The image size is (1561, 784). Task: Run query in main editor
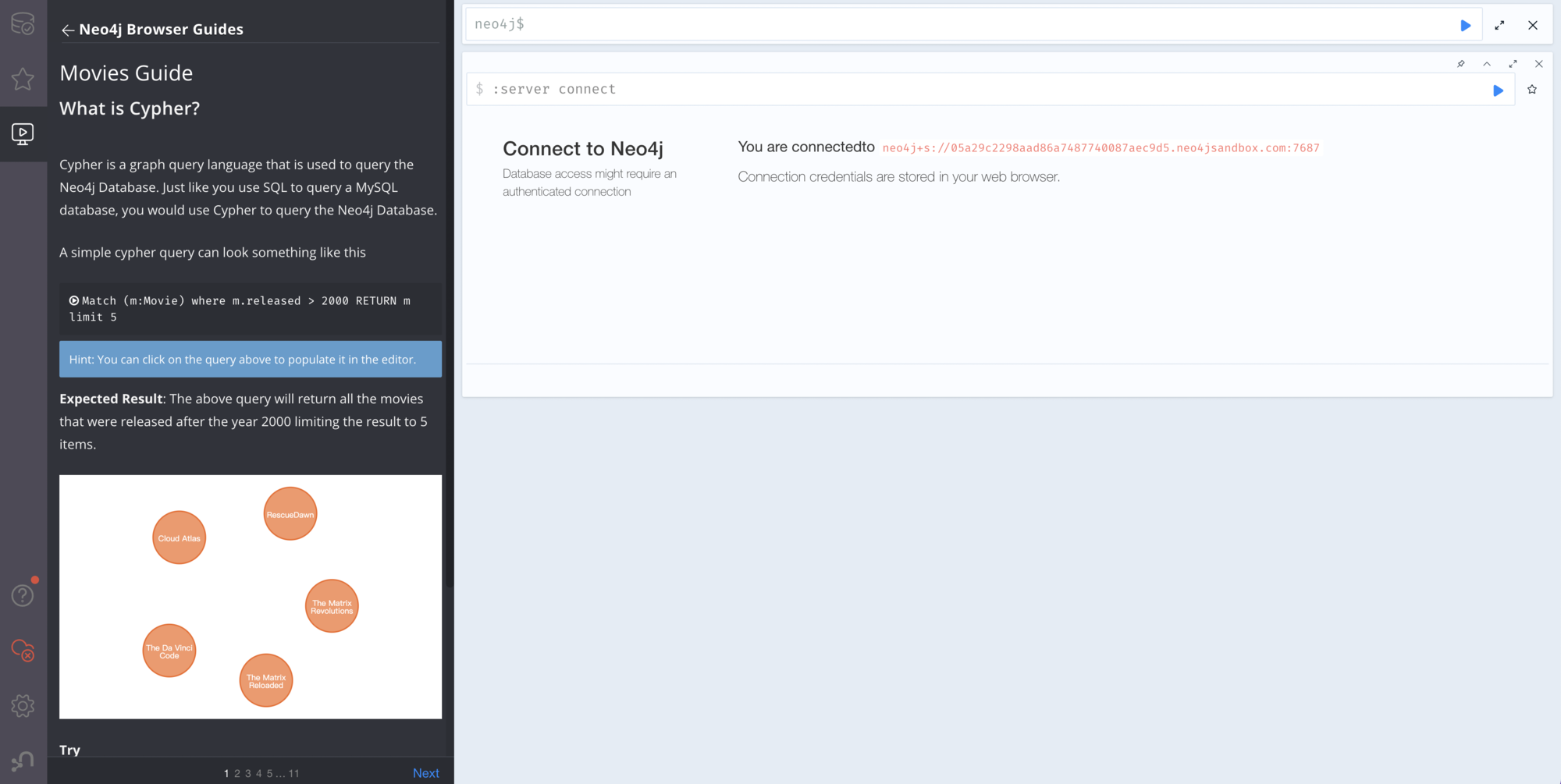pos(1465,25)
